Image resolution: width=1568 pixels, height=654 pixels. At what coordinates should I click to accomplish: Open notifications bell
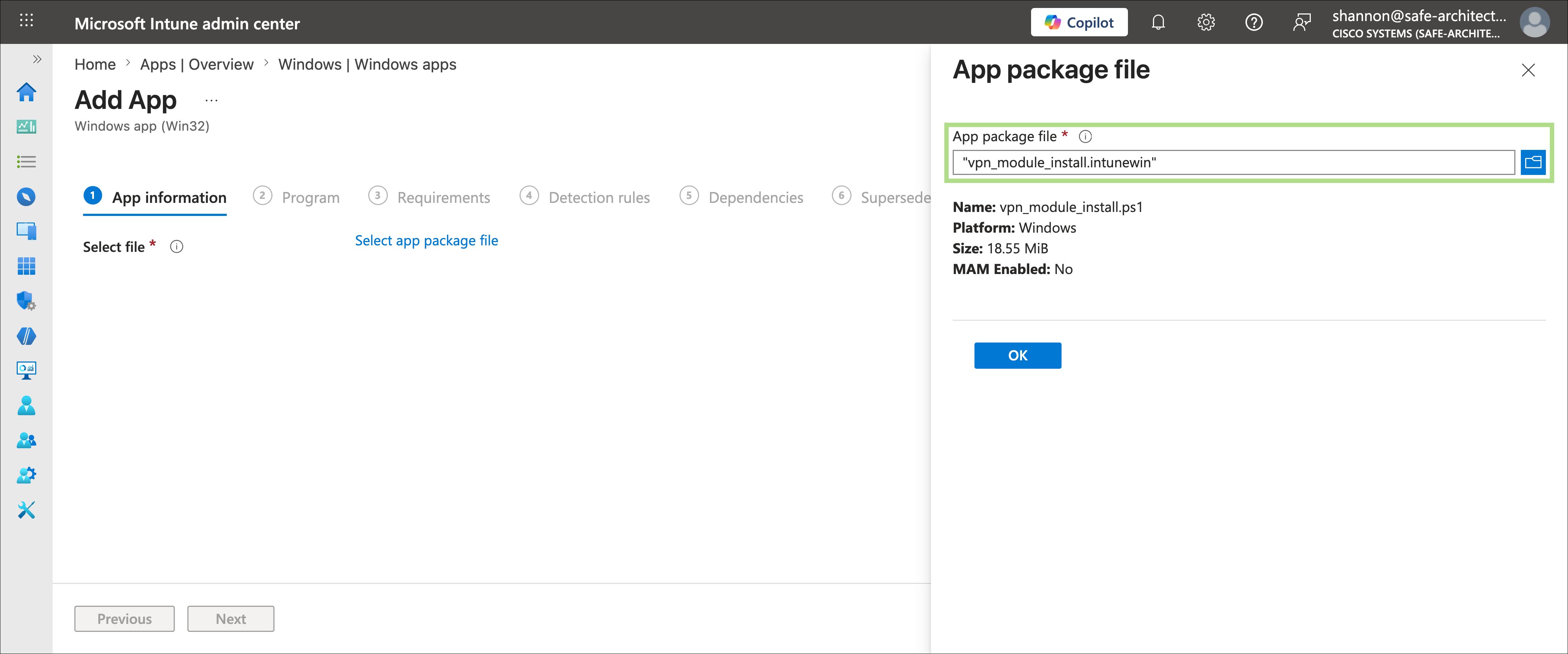1158,23
